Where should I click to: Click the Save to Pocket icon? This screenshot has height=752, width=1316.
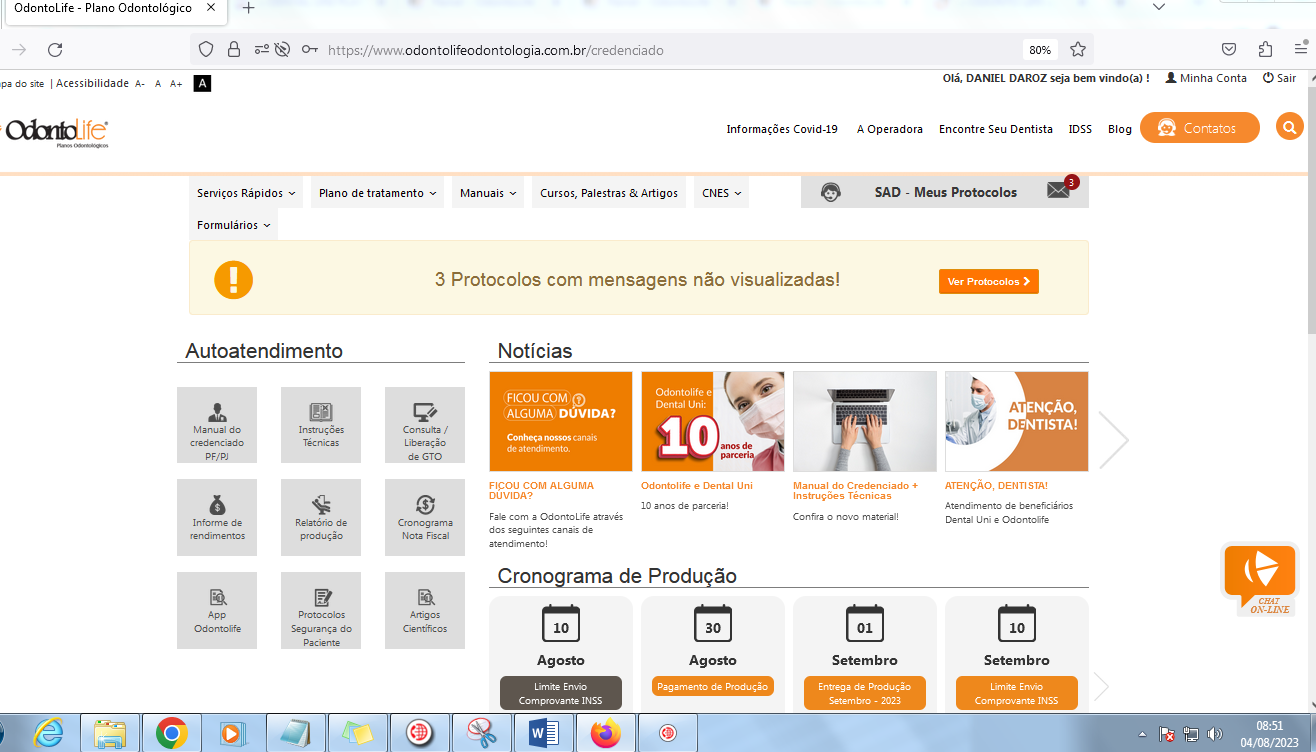(x=1229, y=50)
